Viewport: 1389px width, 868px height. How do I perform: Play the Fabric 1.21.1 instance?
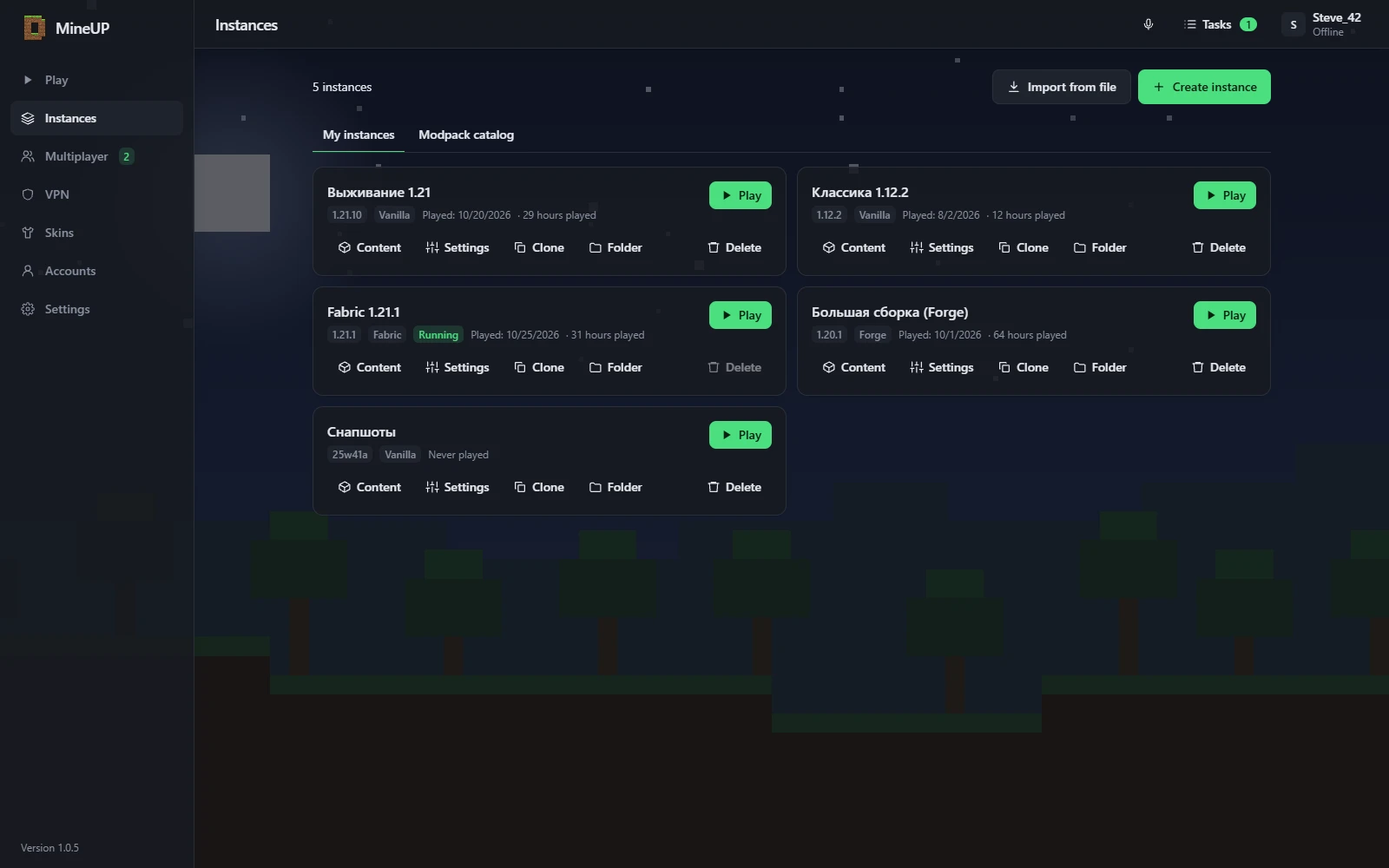pyautogui.click(x=741, y=315)
